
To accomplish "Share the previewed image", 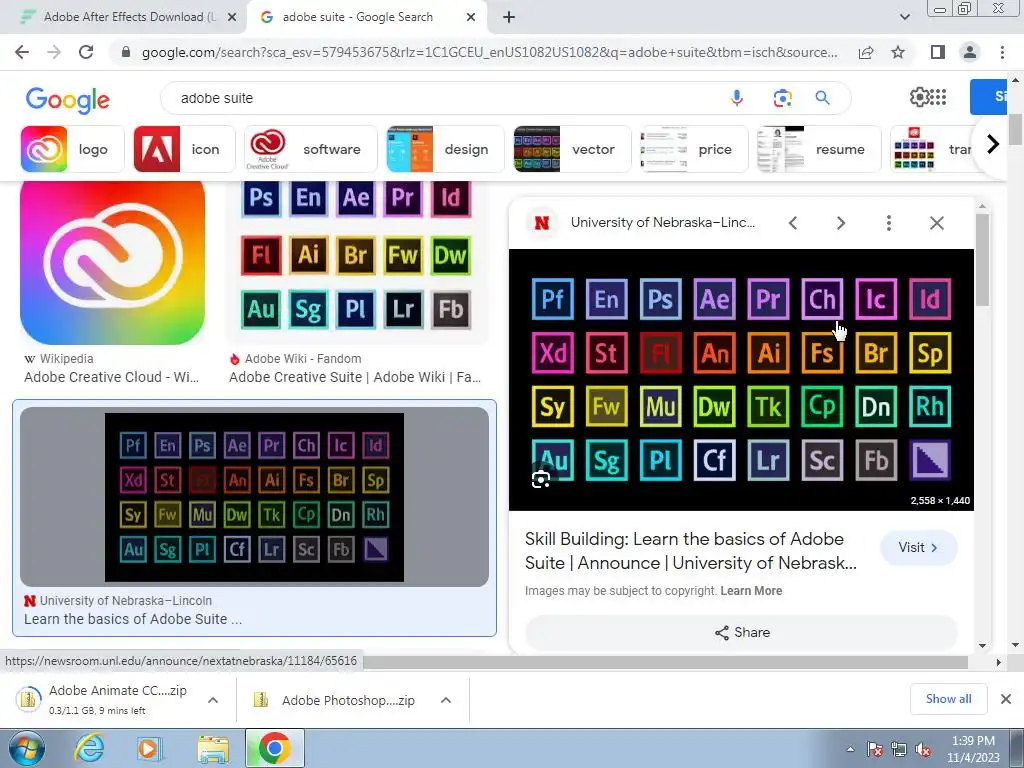I will pyautogui.click(x=741, y=632).
